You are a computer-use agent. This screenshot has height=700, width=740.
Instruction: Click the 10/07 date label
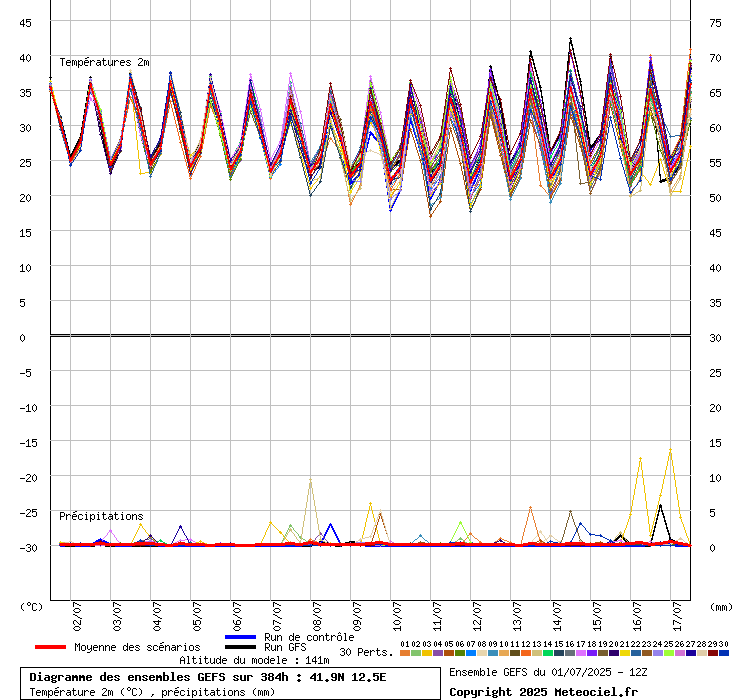tap(397, 616)
